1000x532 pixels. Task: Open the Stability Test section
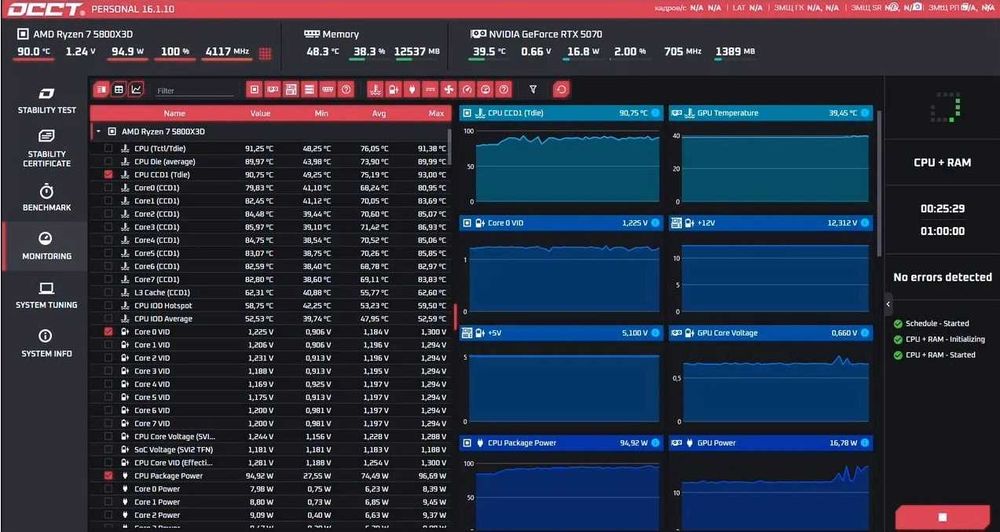(47, 101)
